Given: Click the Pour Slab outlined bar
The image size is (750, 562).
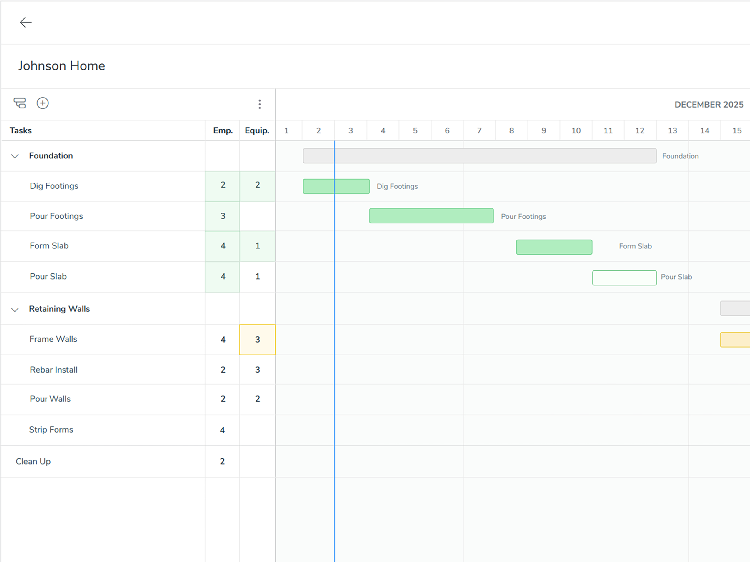Looking at the screenshot, I should pos(624,277).
